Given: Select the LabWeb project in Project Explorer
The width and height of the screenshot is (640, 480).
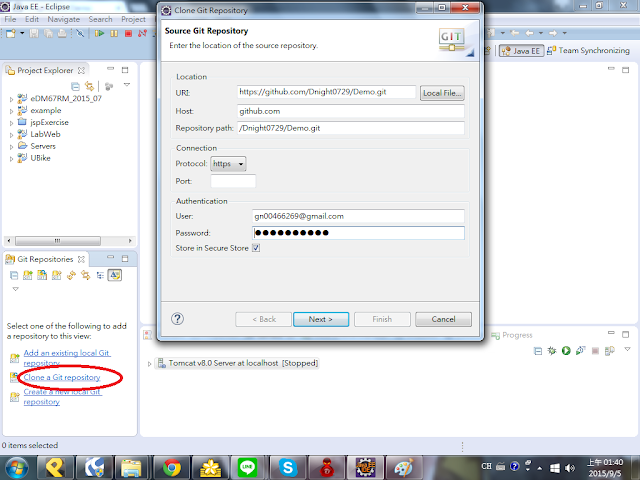Looking at the screenshot, I should click(x=45, y=134).
